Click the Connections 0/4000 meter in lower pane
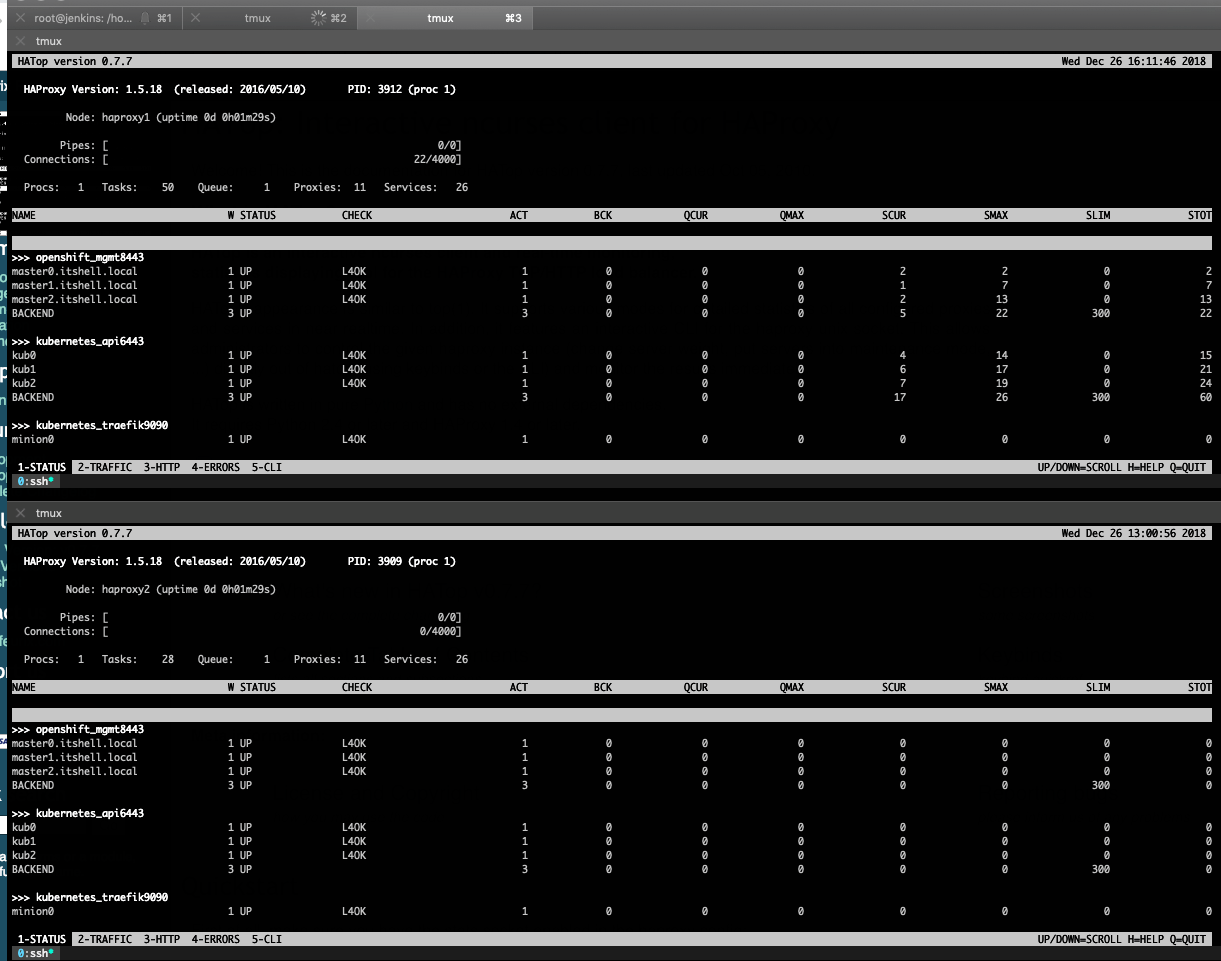1221x961 pixels. click(x=243, y=631)
